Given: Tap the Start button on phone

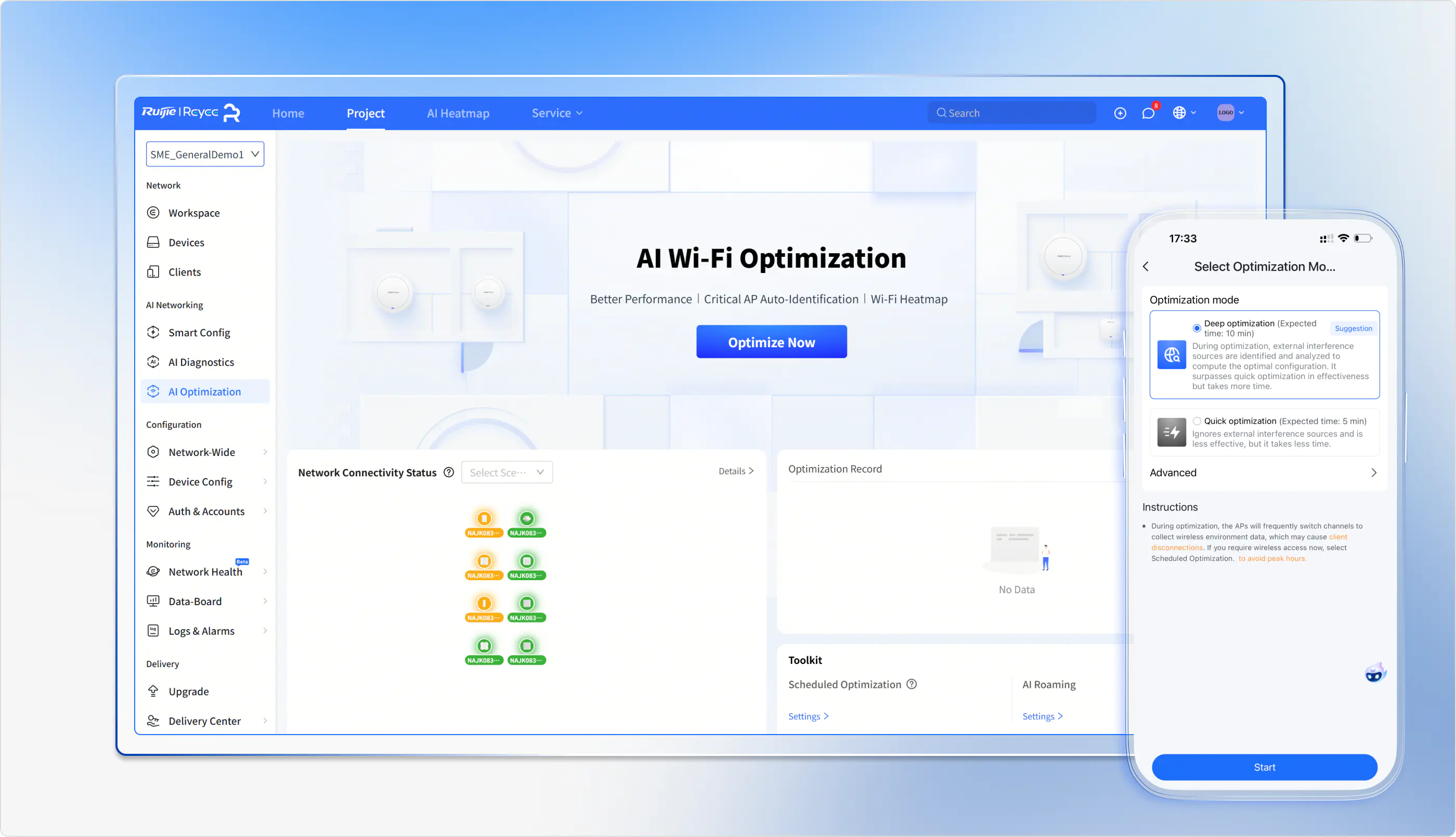Looking at the screenshot, I should tap(1264, 767).
